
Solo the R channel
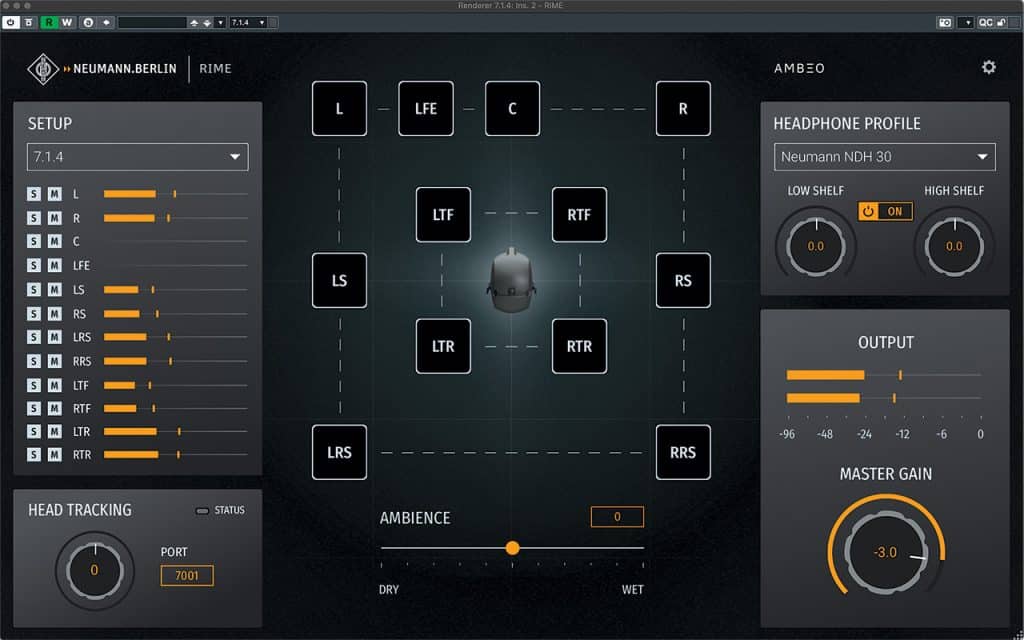tap(34, 218)
